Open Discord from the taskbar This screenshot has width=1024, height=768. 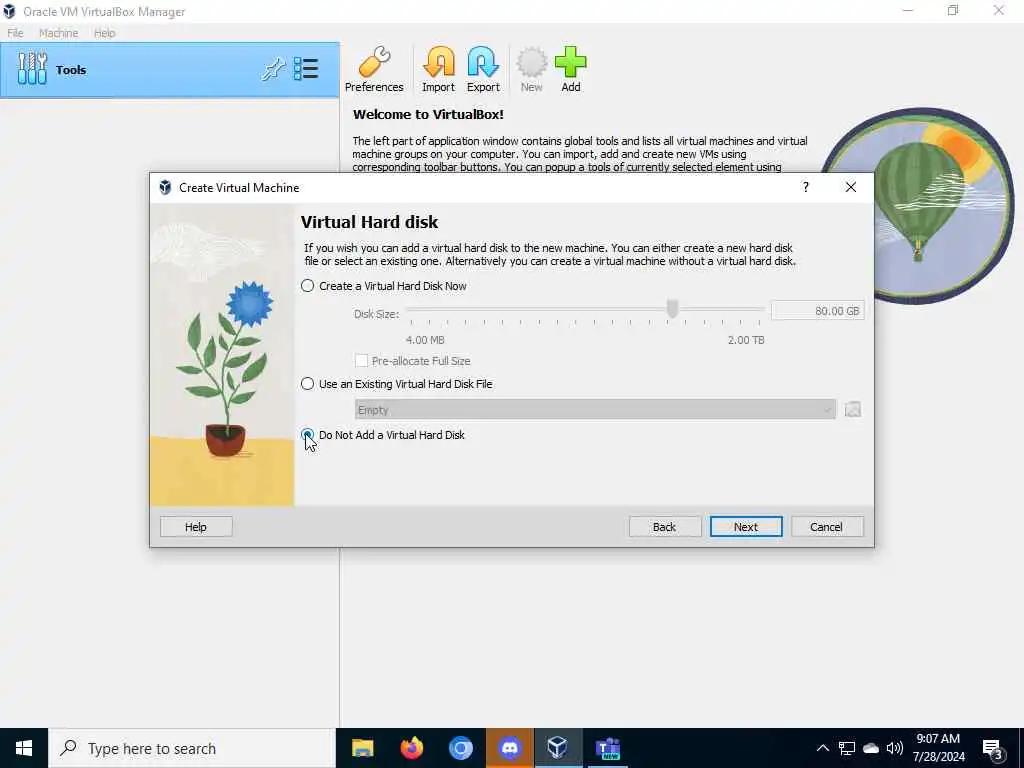coord(509,748)
